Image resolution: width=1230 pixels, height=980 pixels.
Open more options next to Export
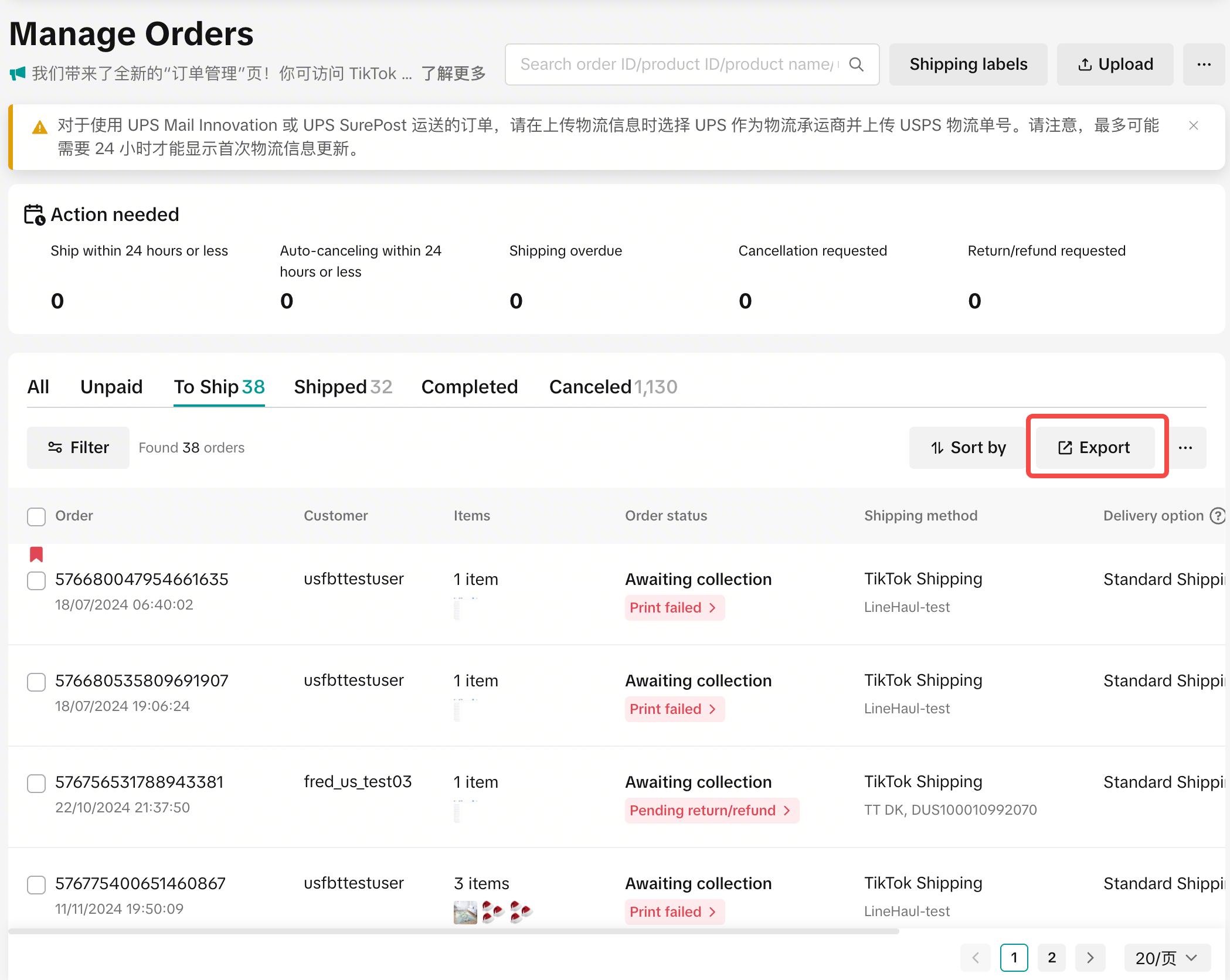[x=1185, y=448]
